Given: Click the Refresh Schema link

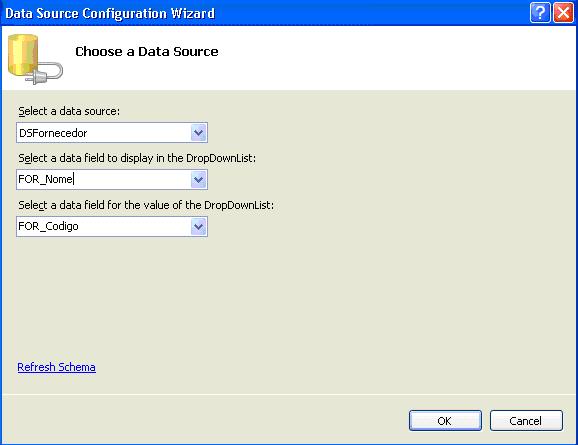Looking at the screenshot, I should [x=56, y=367].
